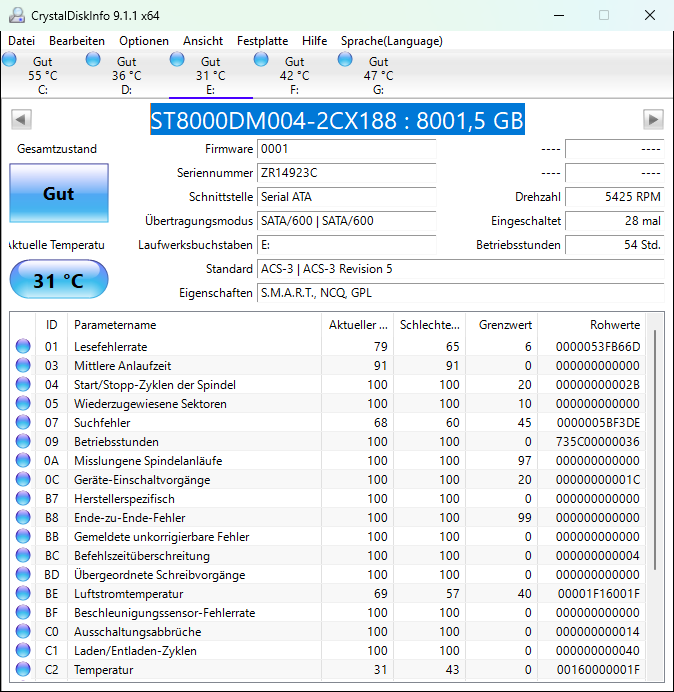Click raw value 0000053FB66D
The image size is (674, 692).
pos(598,346)
